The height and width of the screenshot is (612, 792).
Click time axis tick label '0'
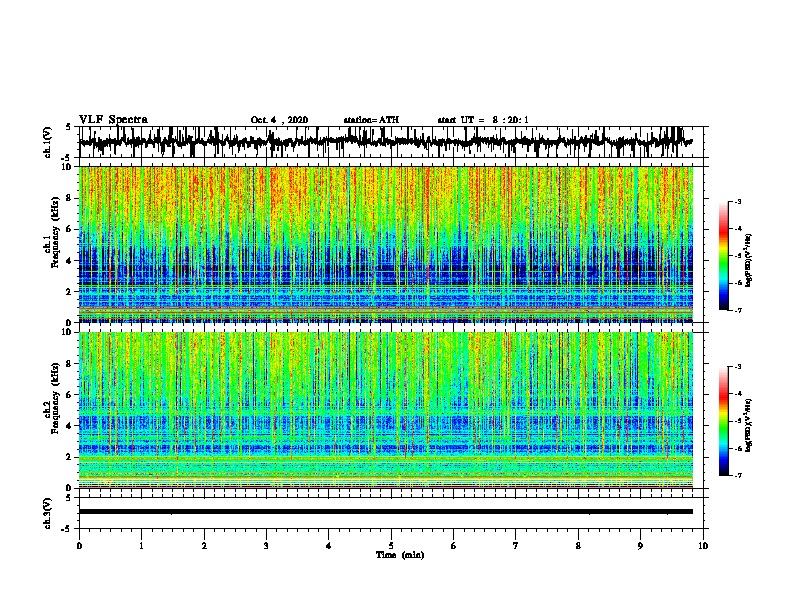coord(79,546)
